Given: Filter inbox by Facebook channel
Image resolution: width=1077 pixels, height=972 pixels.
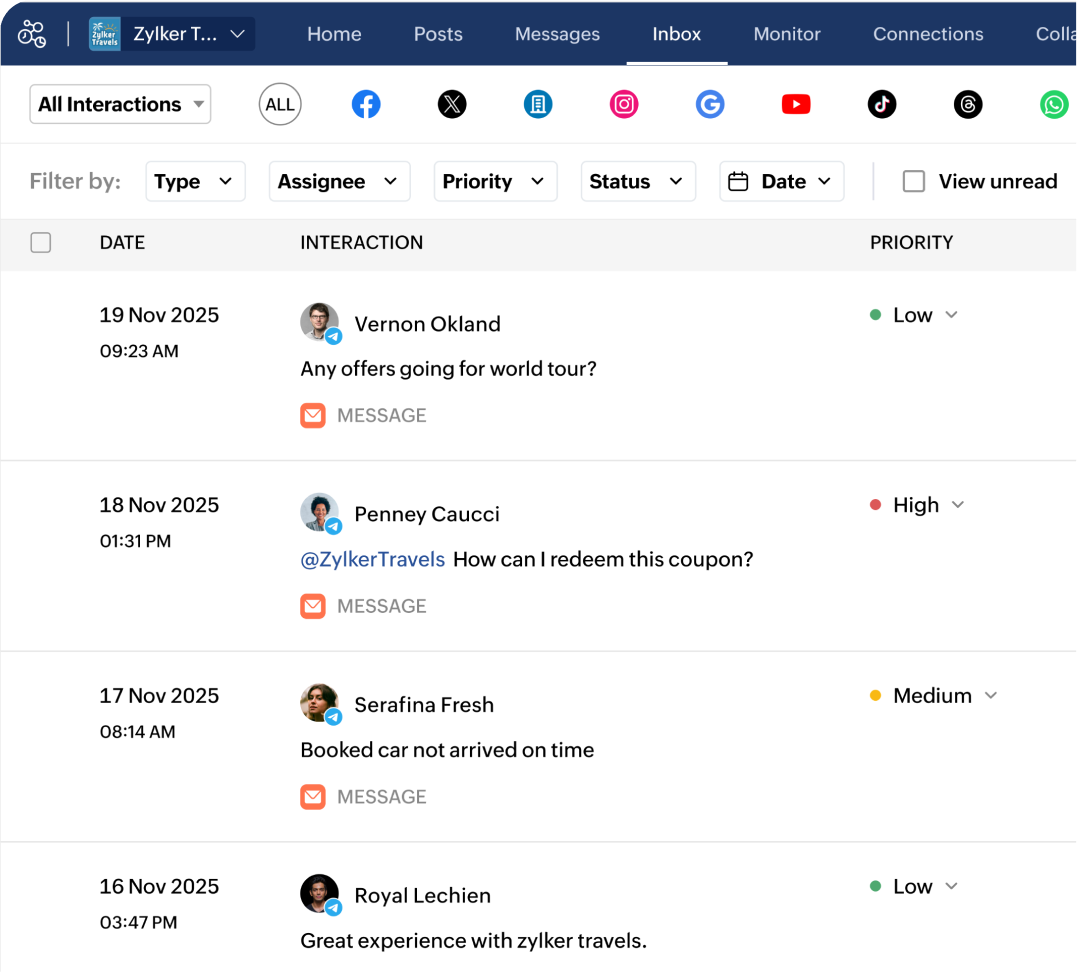Looking at the screenshot, I should [x=366, y=104].
